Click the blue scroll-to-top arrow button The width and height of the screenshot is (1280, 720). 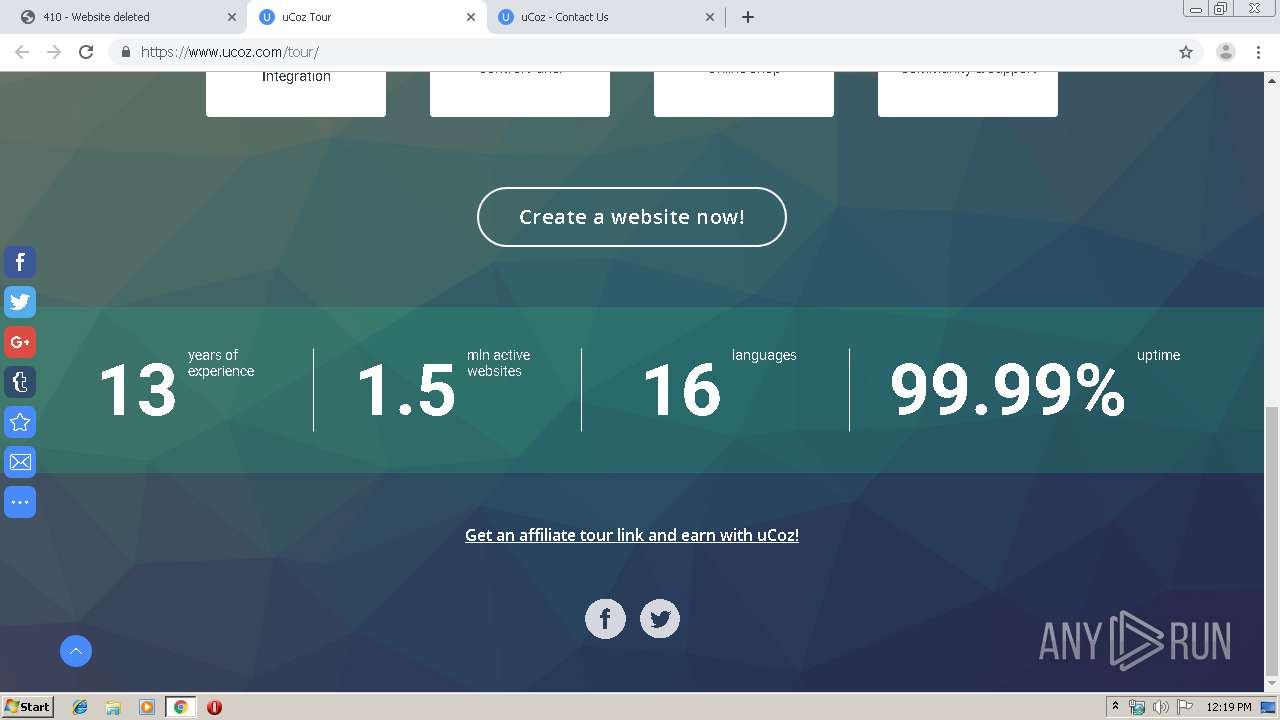[76, 651]
